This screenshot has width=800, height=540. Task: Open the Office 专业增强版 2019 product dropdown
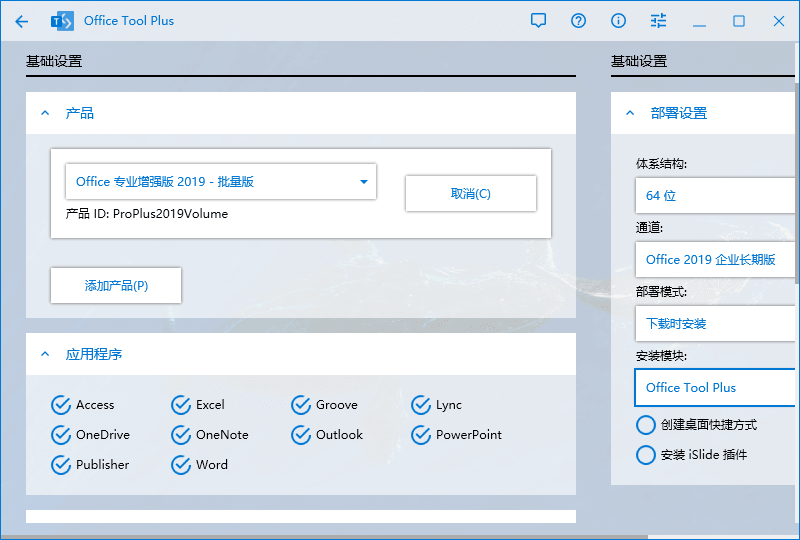click(220, 182)
